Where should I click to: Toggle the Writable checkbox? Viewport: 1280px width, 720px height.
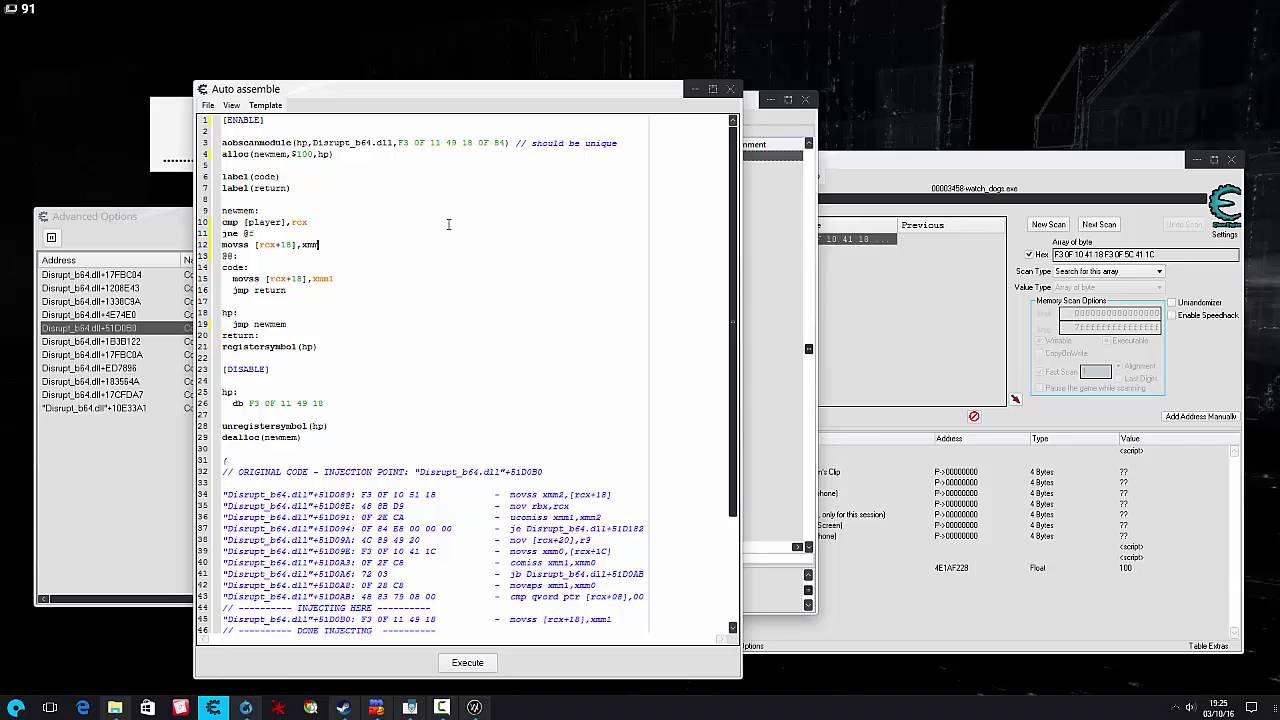tap(1040, 341)
